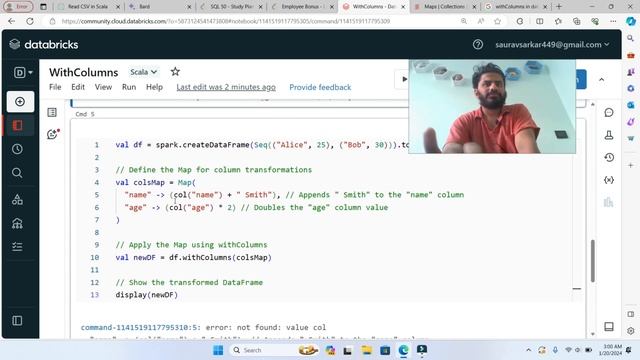Open the Help menu
640x360 pixels.
(x=154, y=87)
